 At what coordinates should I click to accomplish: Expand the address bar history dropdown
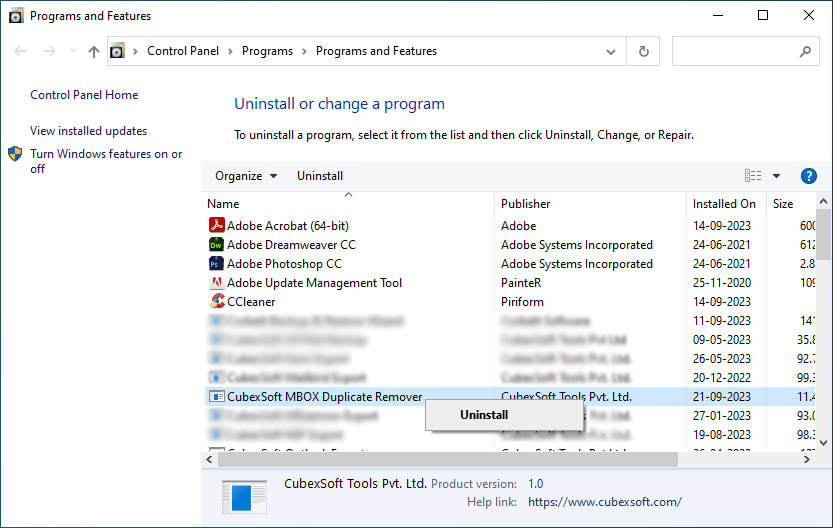(x=611, y=52)
